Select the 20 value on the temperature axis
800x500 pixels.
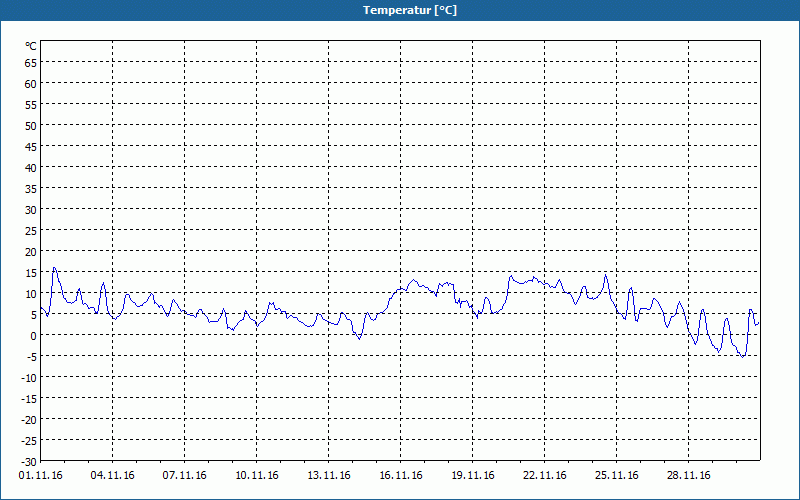pos(31,252)
